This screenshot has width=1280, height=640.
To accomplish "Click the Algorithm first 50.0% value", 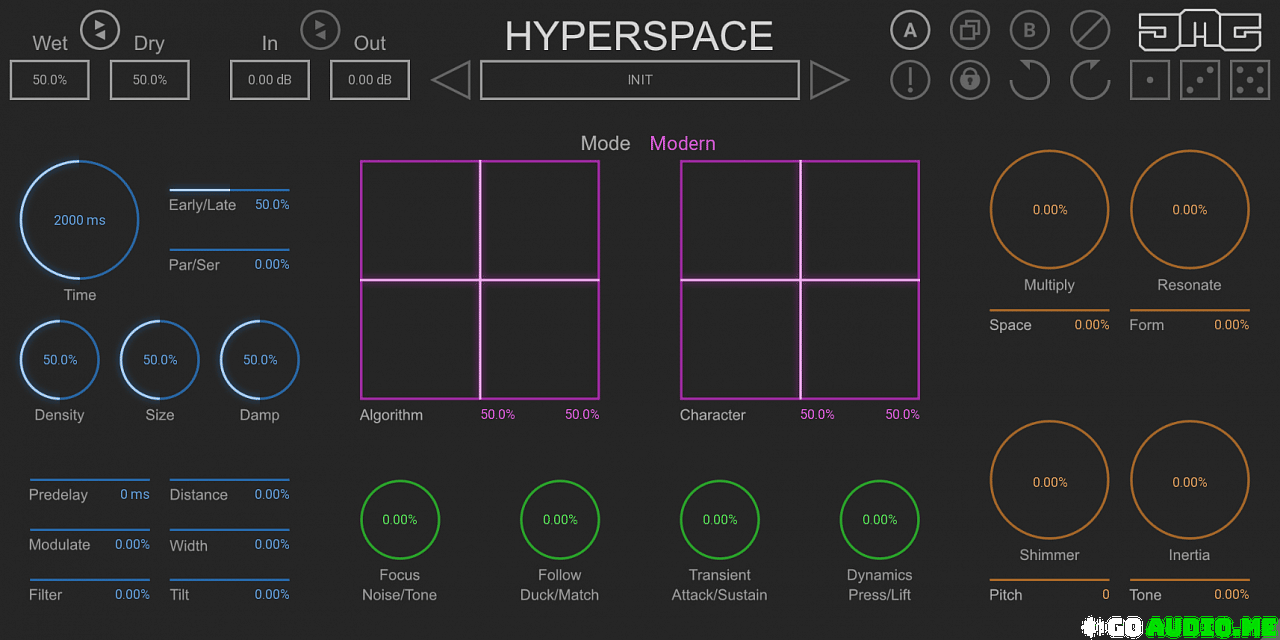I will [498, 414].
